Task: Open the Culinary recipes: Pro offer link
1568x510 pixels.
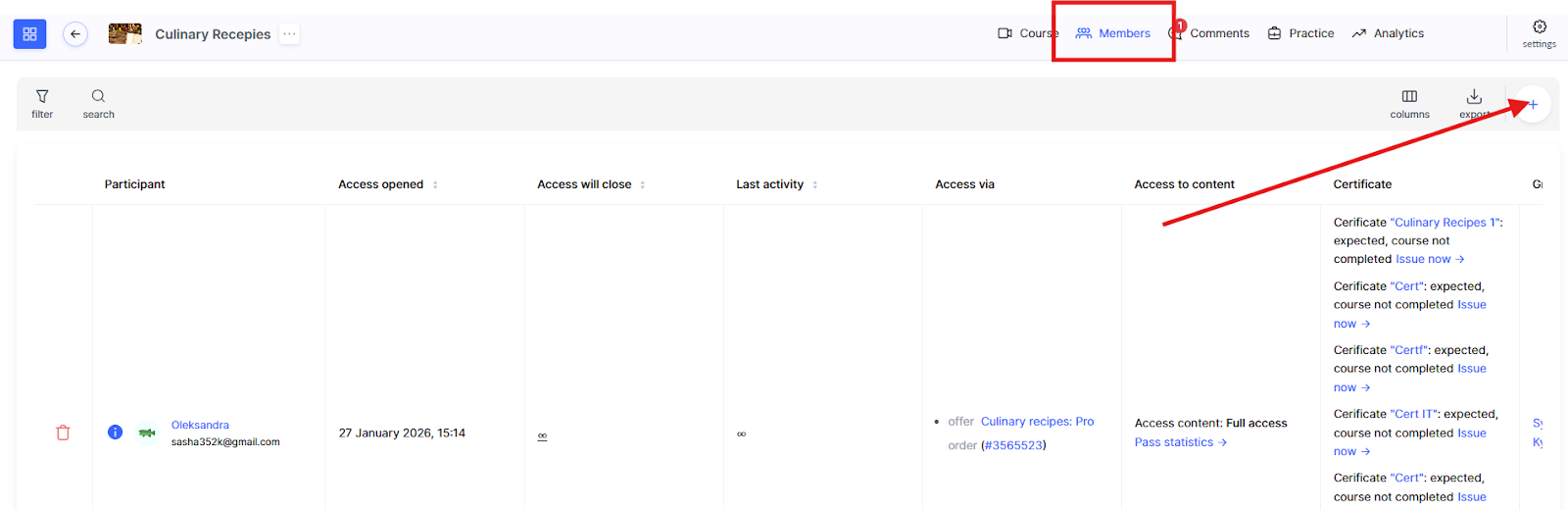Action: 1037,422
